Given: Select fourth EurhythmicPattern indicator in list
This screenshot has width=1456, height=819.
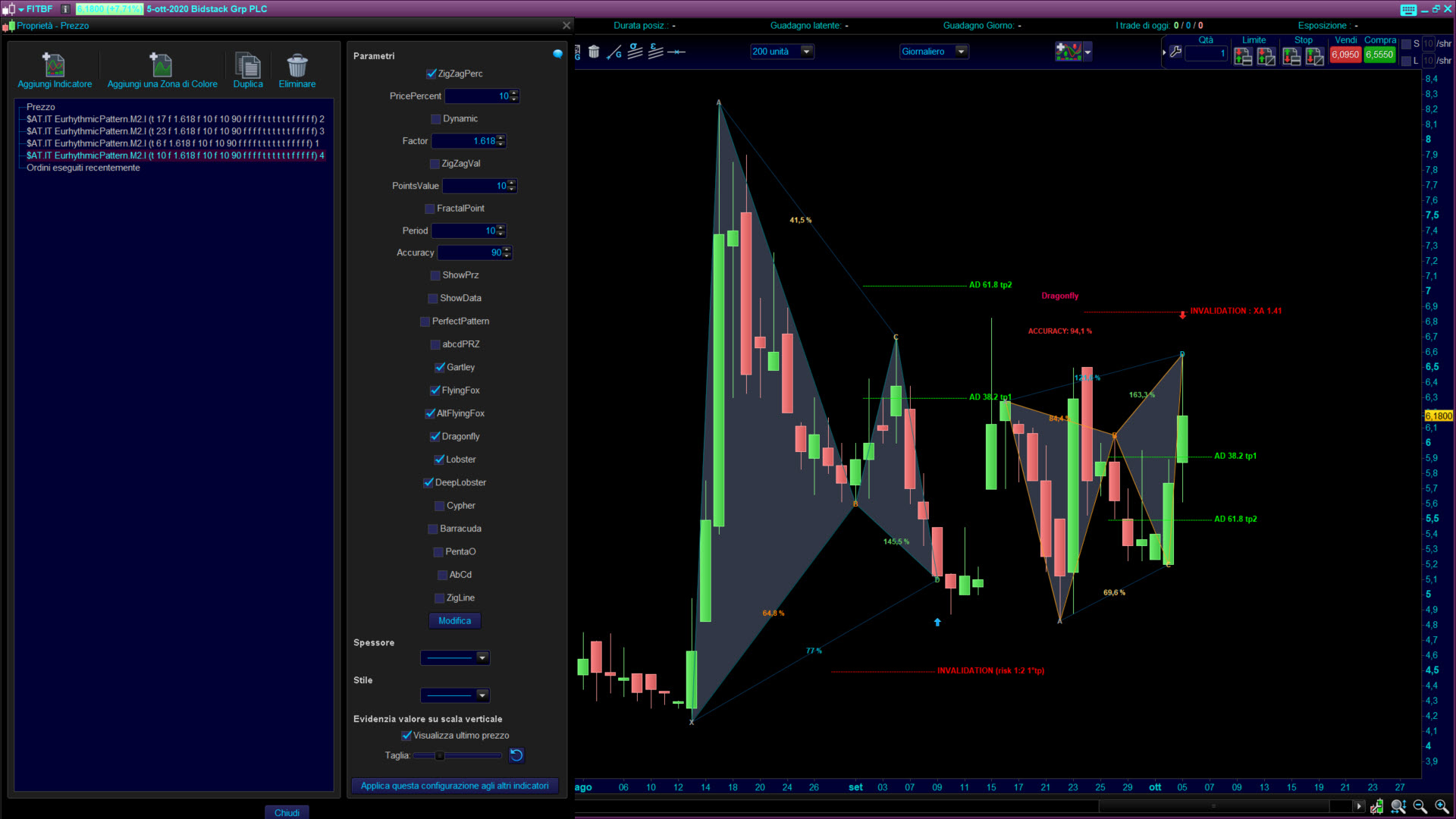Looking at the screenshot, I should point(174,155).
